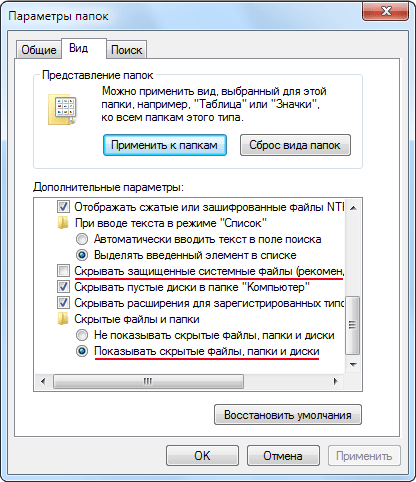
Task: Uncheck Отображать сжатые или зашифрованные файлы
Action: coord(63,207)
